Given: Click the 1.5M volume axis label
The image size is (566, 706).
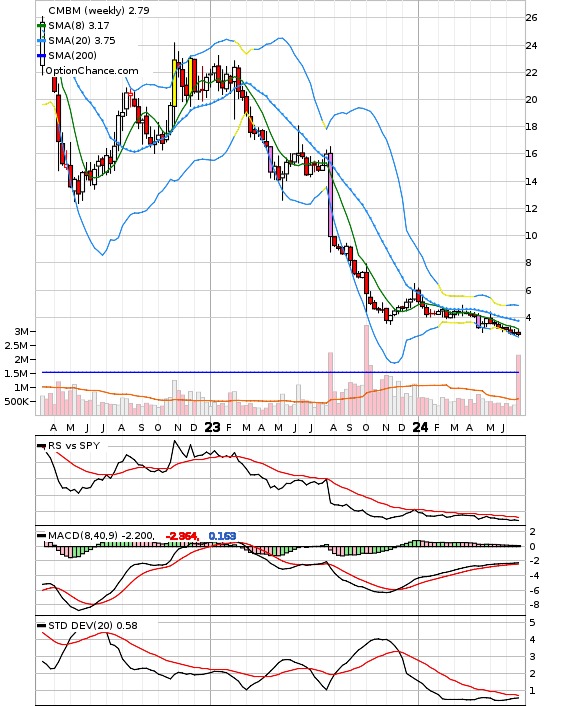Looking at the screenshot, I should [16, 374].
